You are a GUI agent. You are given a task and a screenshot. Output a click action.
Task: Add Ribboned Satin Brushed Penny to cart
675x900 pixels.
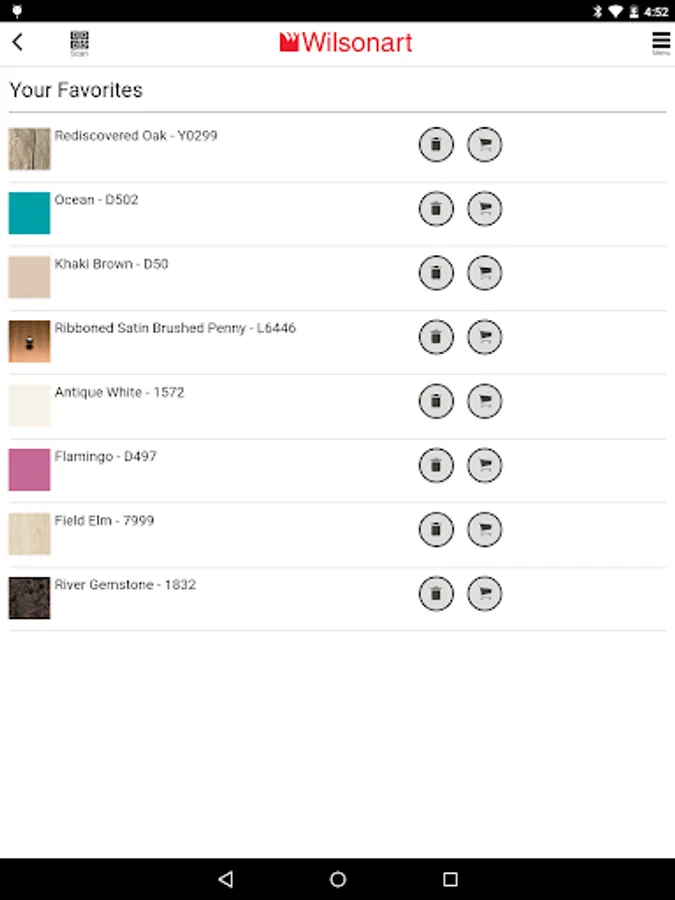(x=484, y=338)
